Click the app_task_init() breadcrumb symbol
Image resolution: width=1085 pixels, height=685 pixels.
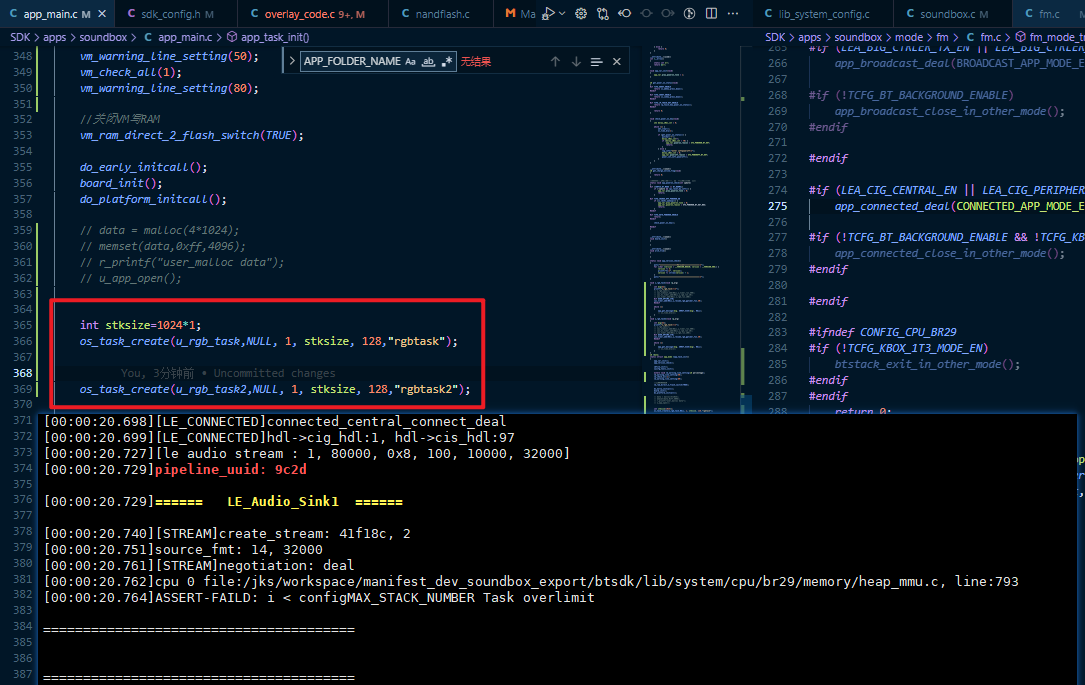268,37
